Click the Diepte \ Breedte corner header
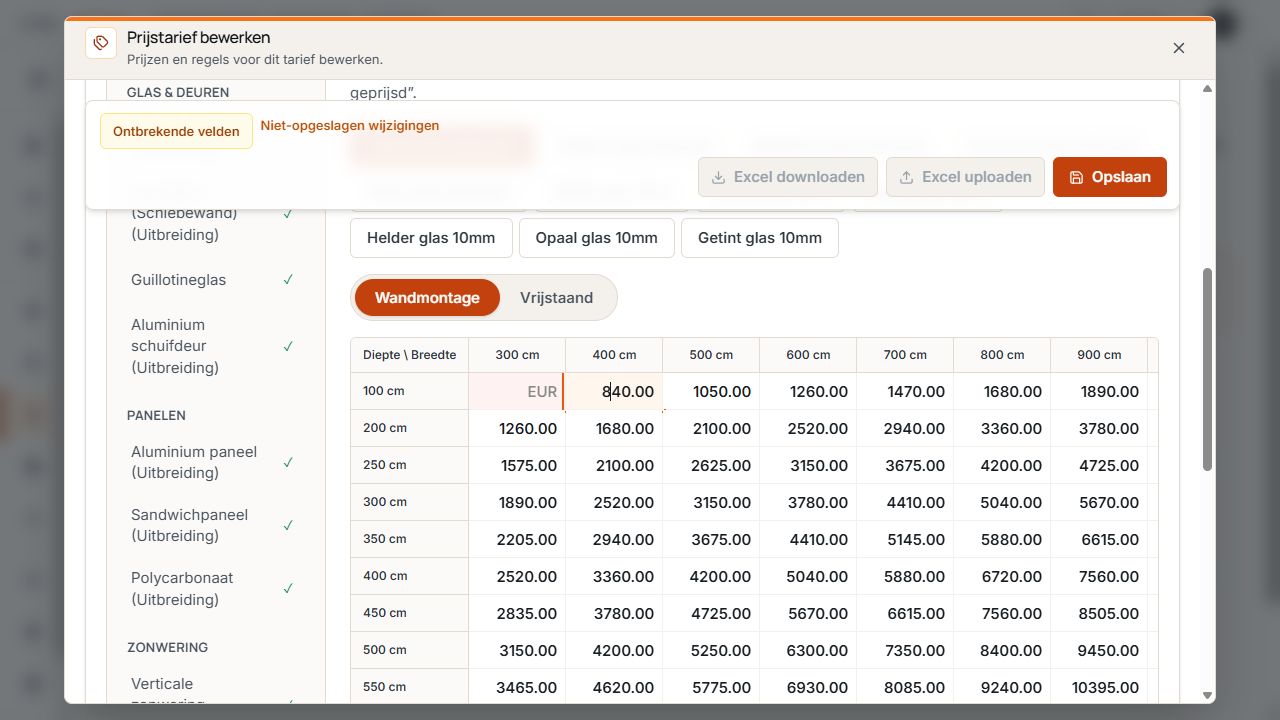The image size is (1280, 720). 410,355
